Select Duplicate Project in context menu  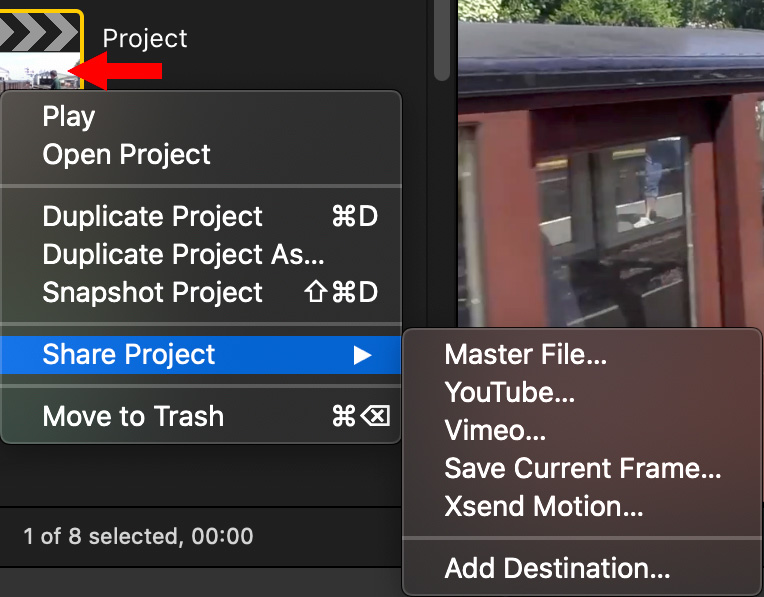click(201, 216)
